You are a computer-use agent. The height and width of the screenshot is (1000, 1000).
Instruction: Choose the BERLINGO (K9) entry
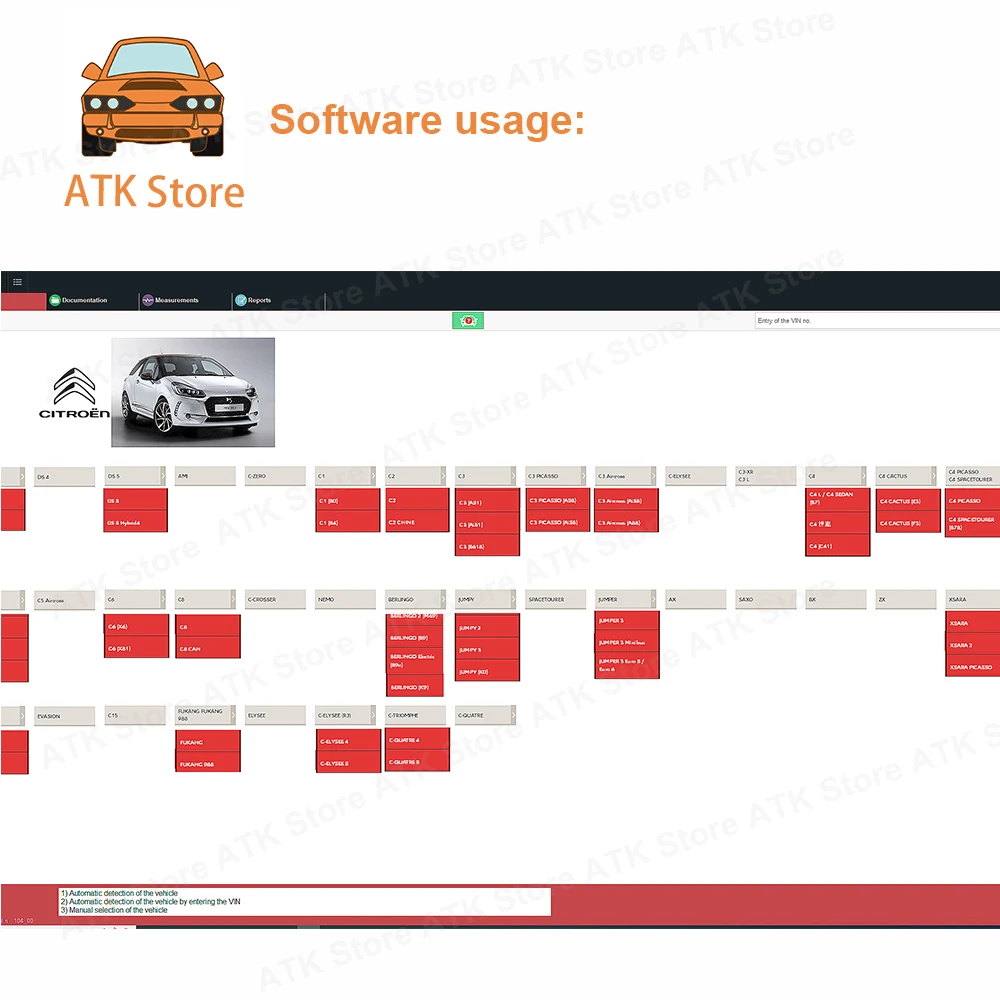click(415, 687)
